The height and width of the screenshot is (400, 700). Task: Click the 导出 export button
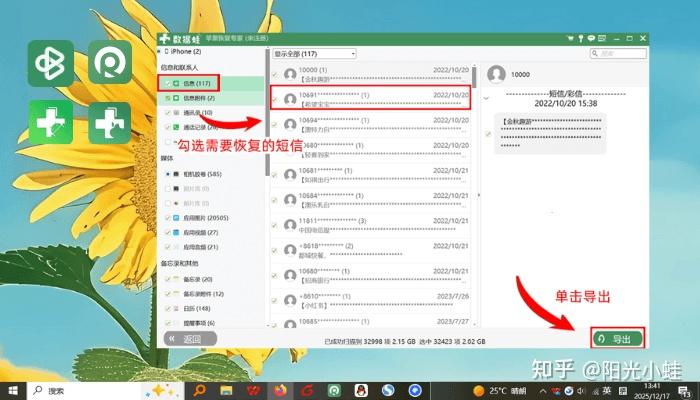coord(618,339)
